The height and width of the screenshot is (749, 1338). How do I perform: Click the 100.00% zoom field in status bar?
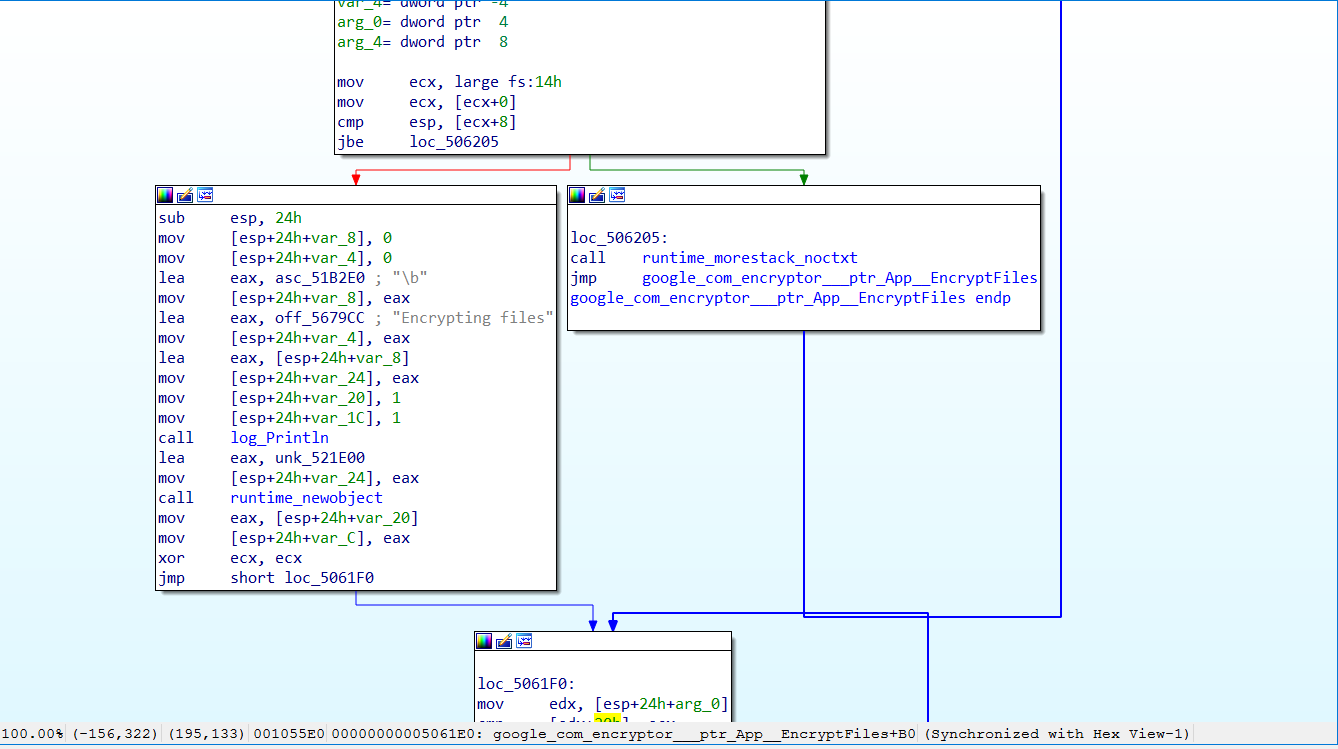coord(32,734)
